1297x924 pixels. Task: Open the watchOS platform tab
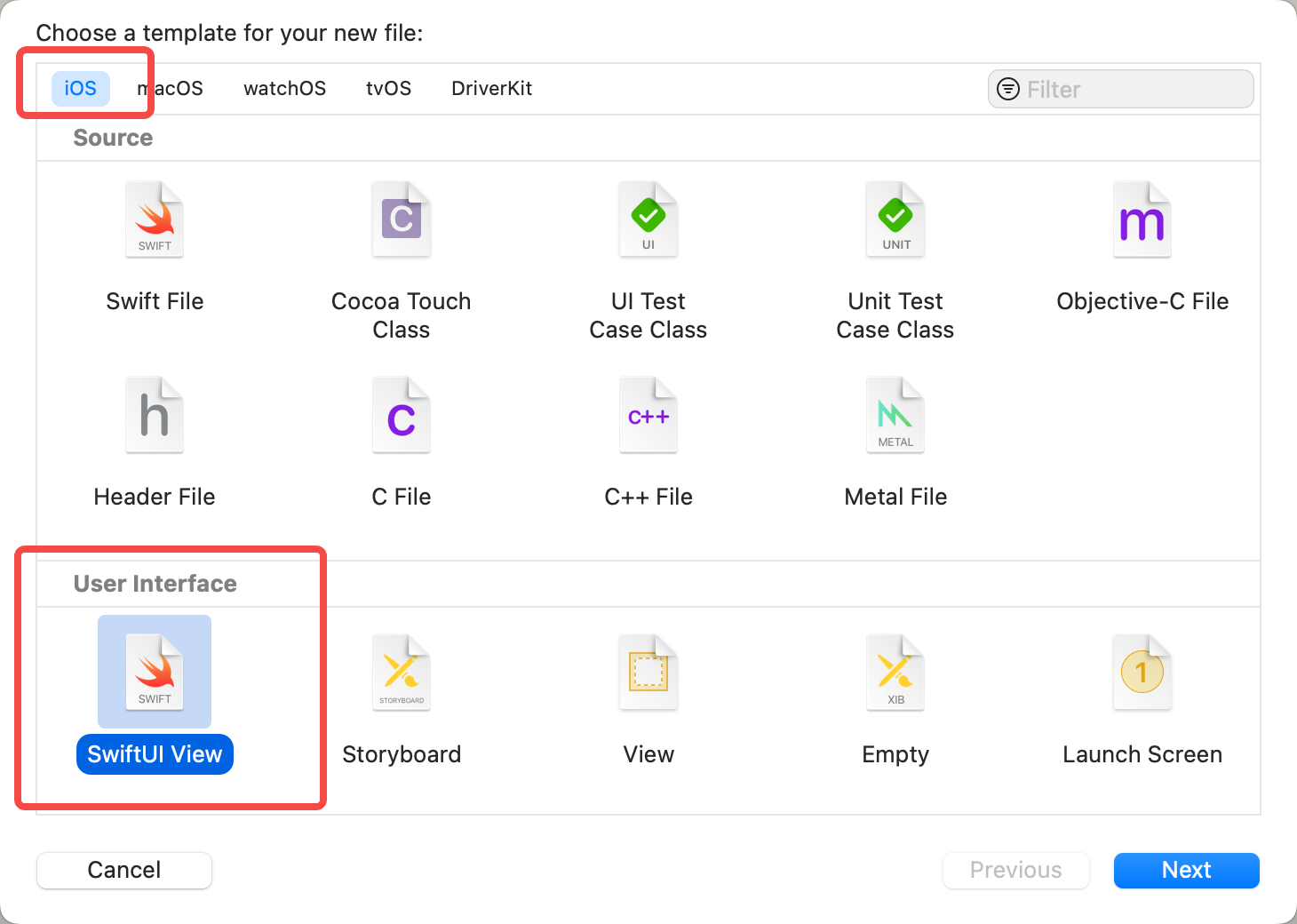point(285,89)
